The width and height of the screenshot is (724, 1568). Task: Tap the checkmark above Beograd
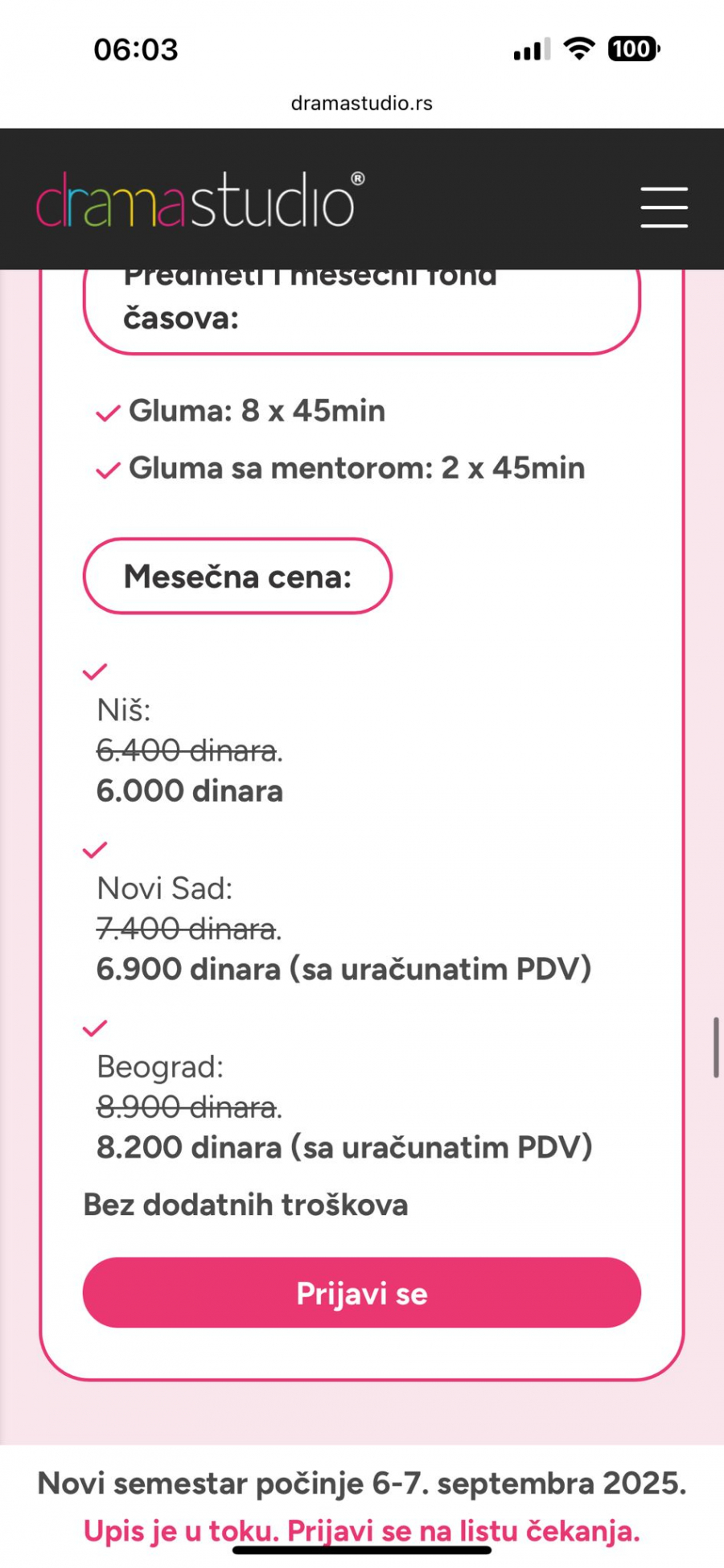95,1028
